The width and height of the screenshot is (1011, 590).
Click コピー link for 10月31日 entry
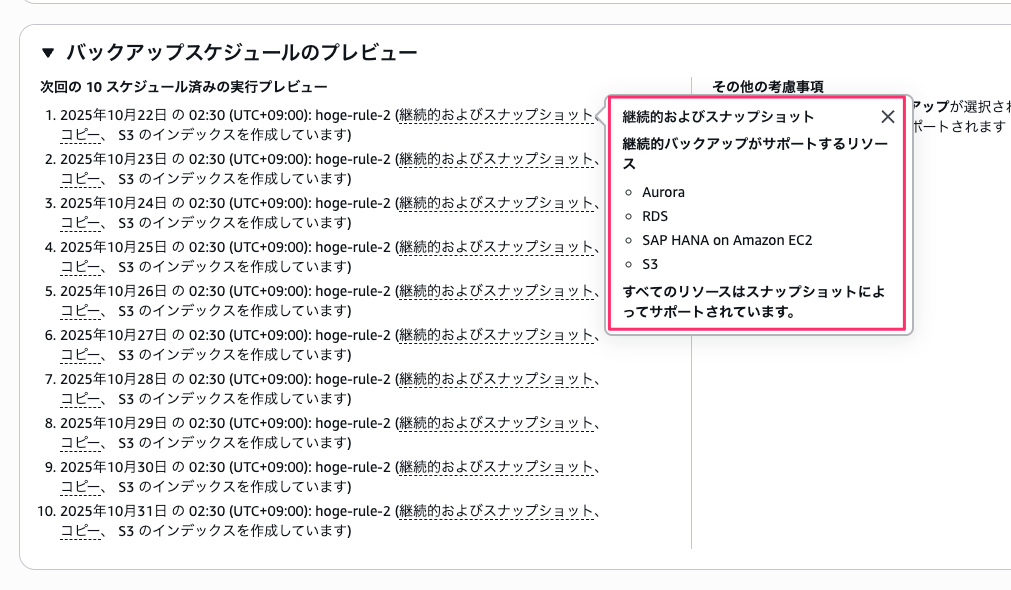coord(79,531)
